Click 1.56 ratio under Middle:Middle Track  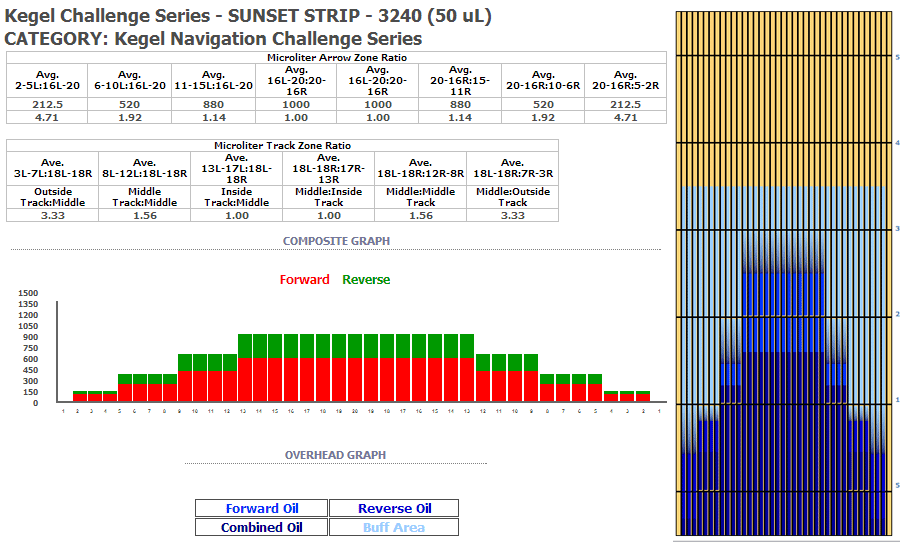tap(421, 216)
